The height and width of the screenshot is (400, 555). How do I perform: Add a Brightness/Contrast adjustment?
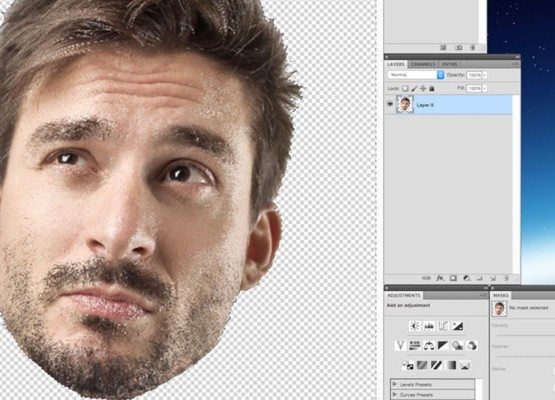click(x=414, y=326)
